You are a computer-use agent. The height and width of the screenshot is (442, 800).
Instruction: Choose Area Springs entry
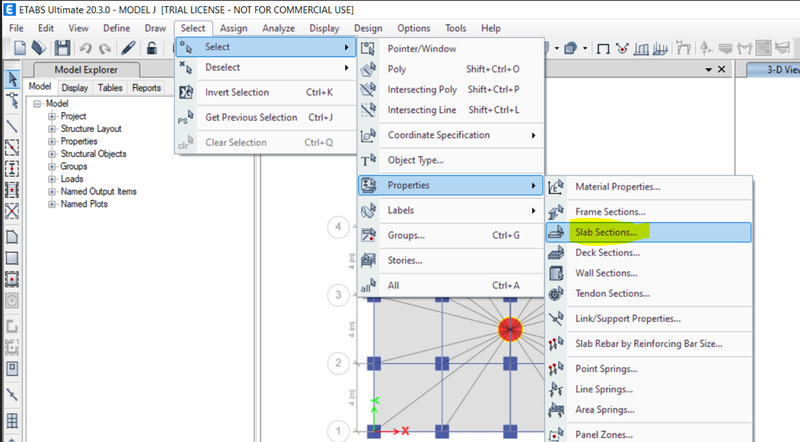click(648, 409)
